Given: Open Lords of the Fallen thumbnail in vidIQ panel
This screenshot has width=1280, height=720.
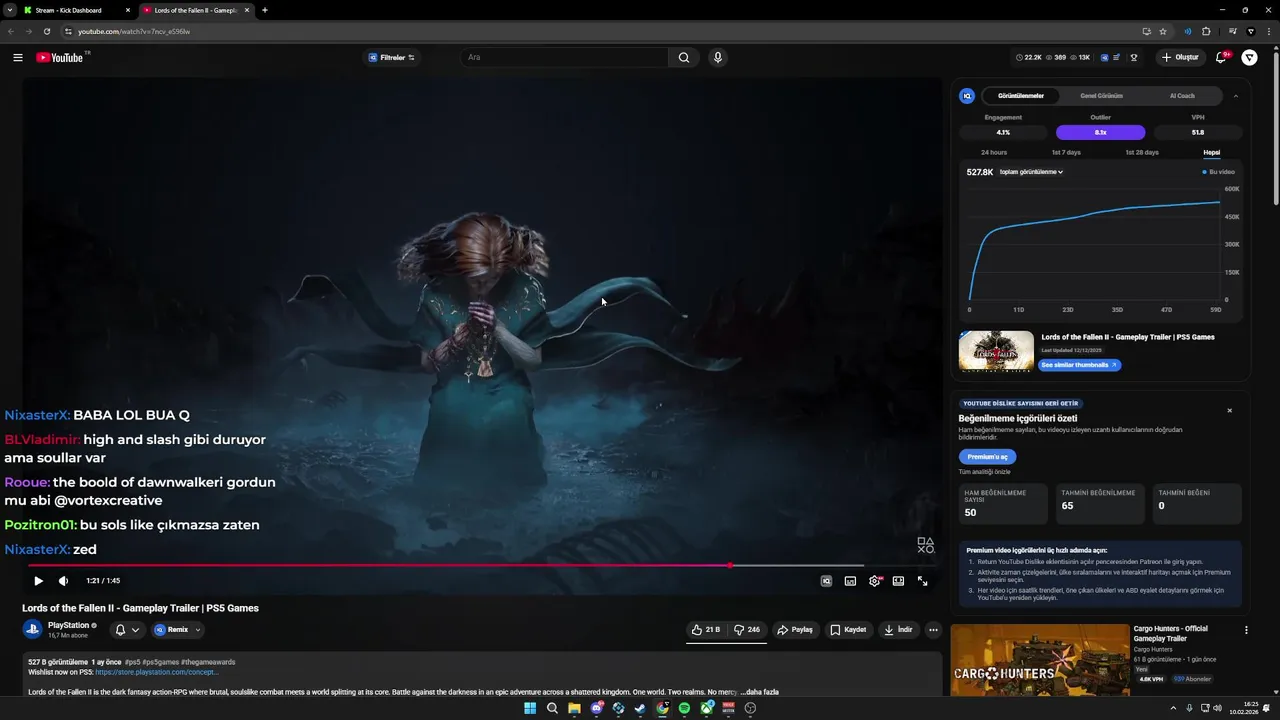Looking at the screenshot, I should pos(996,351).
